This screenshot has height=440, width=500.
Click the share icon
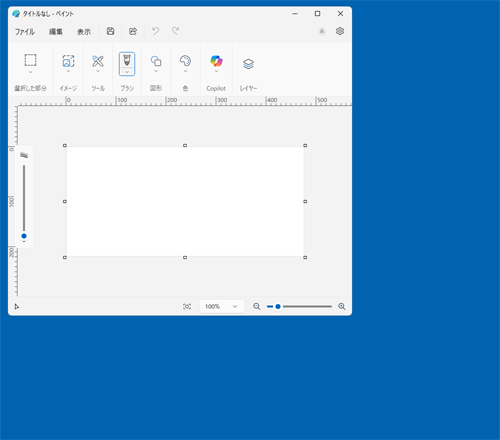(x=133, y=31)
